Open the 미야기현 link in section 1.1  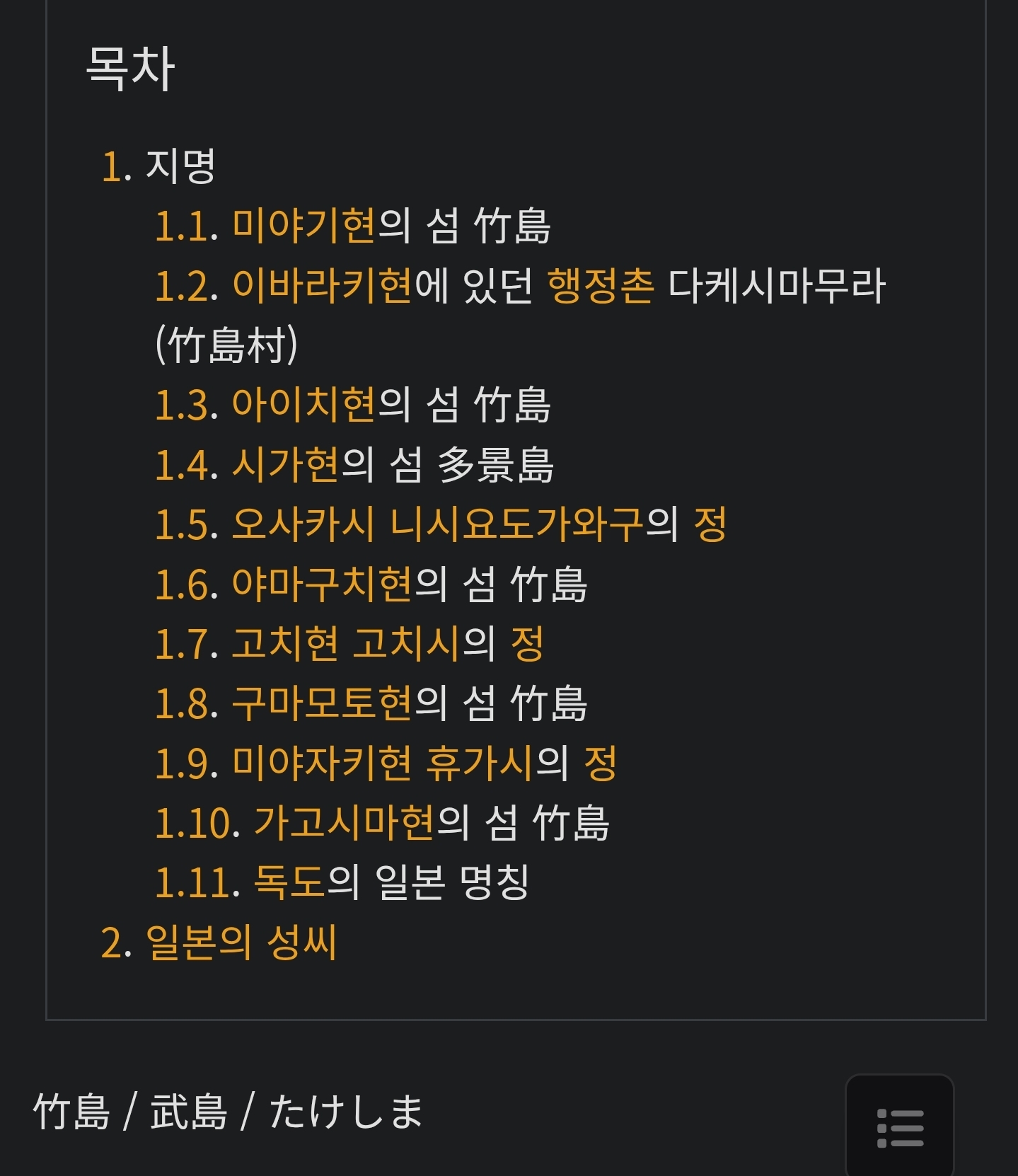point(303,226)
